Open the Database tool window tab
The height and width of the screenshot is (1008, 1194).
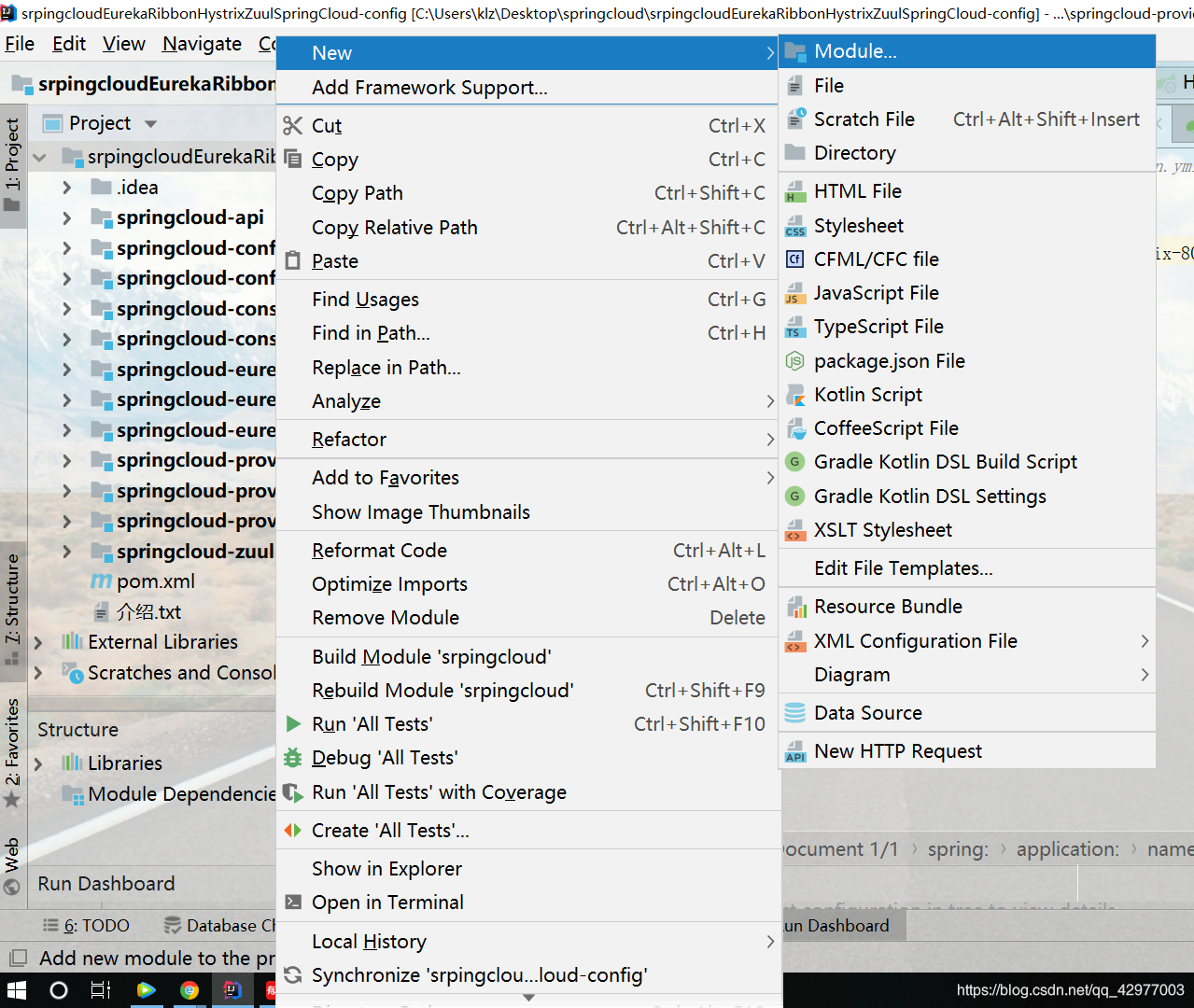[220, 926]
